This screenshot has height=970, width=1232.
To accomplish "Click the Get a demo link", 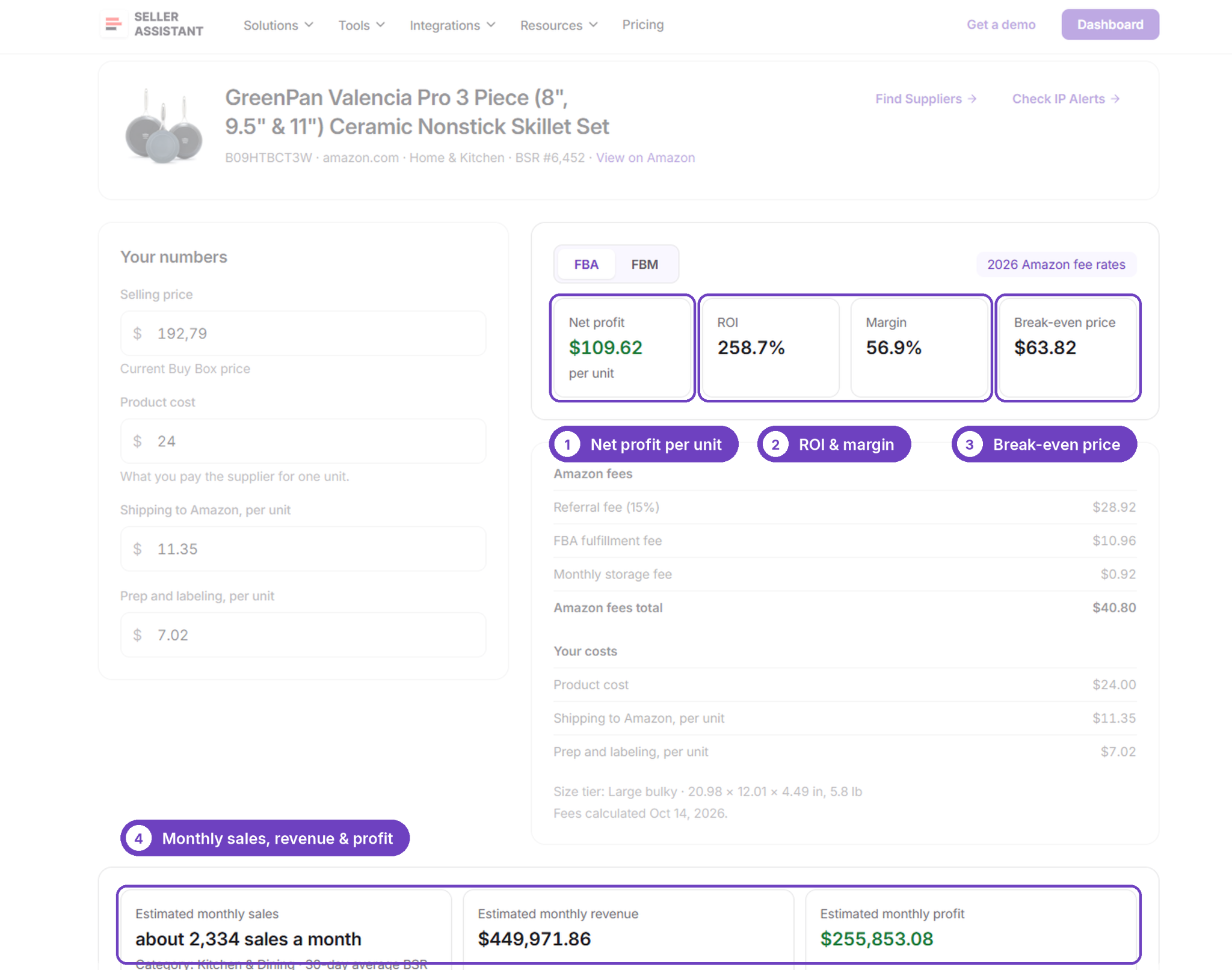I will (x=1001, y=25).
